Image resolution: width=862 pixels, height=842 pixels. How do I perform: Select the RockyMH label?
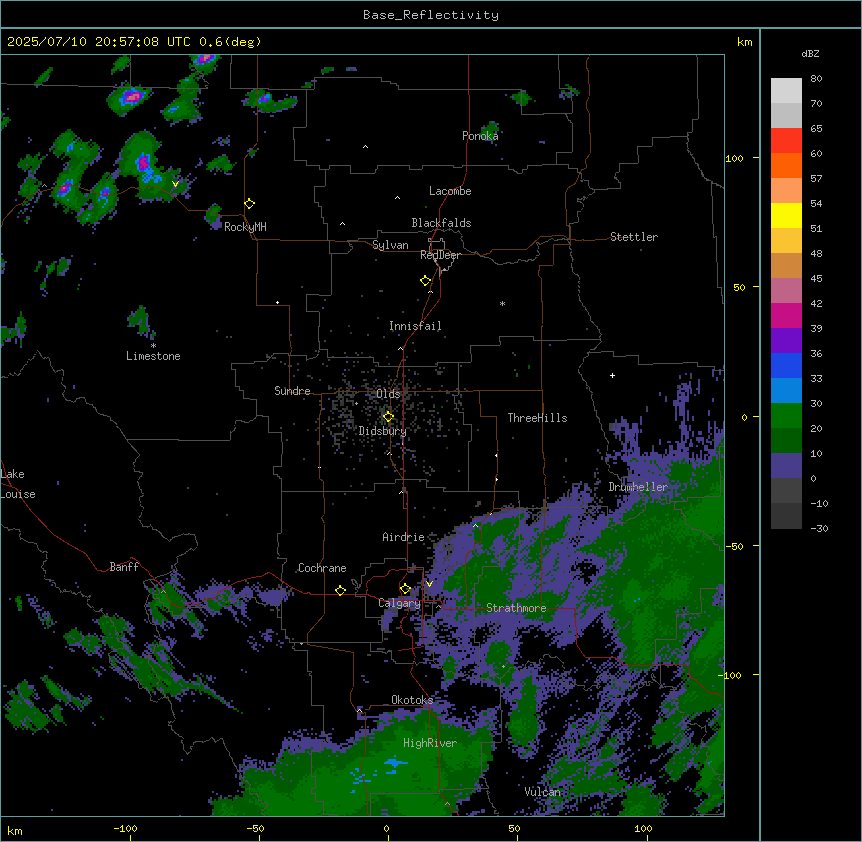click(x=245, y=227)
